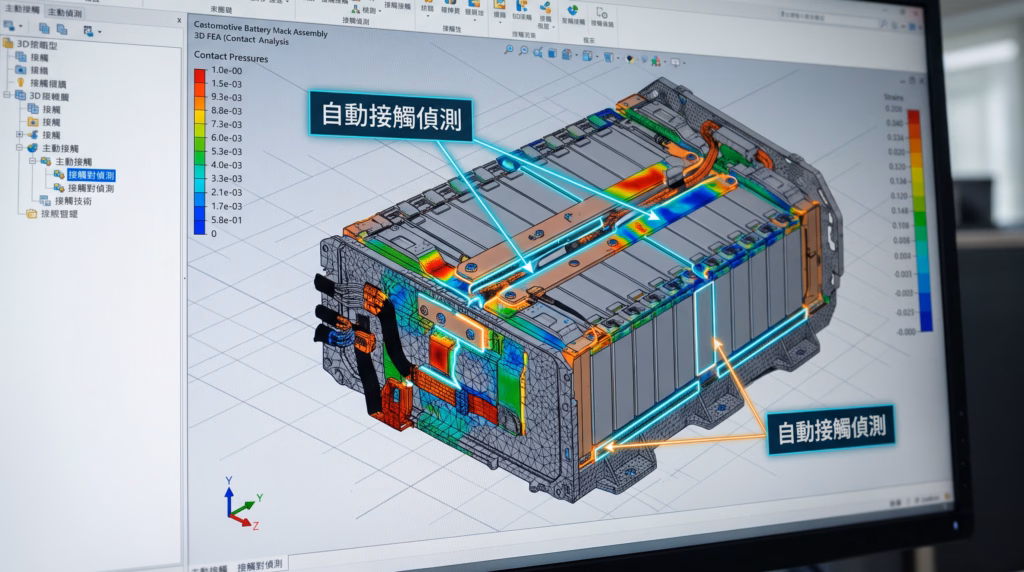
Task: Collapse the 3D assembly node with minus expander
Action: click(7, 95)
